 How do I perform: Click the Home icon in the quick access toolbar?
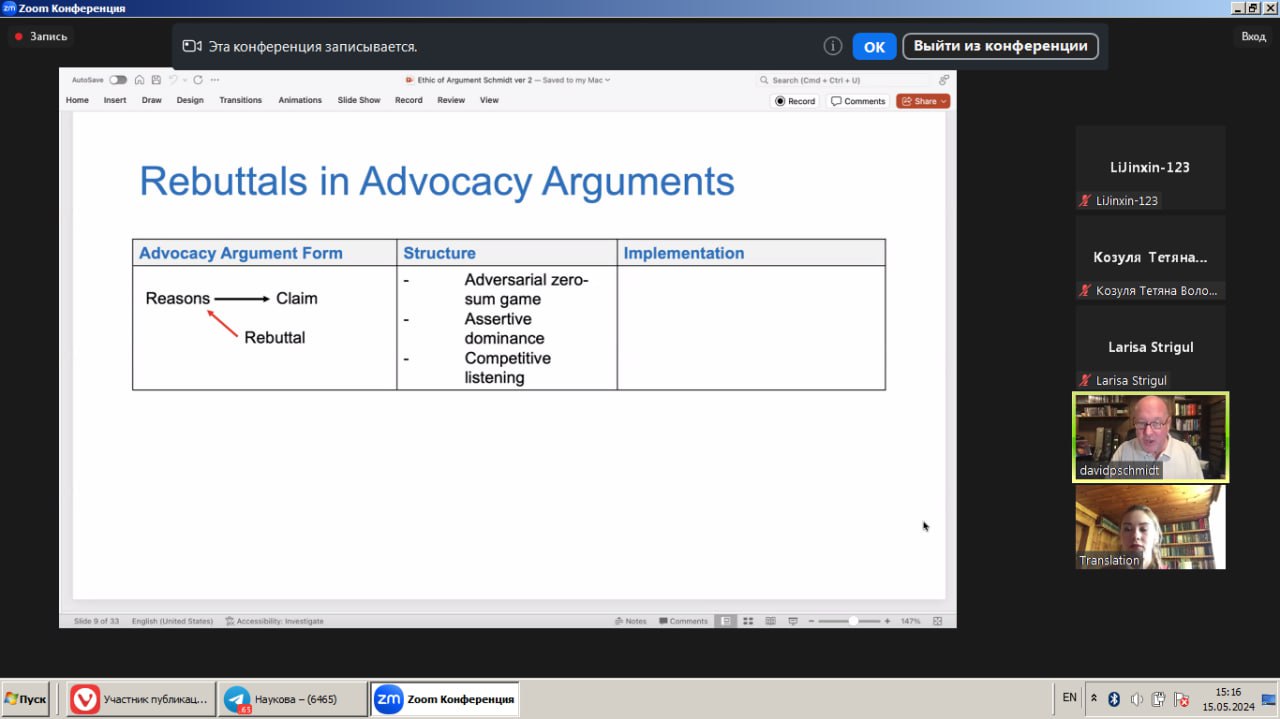tap(140, 80)
